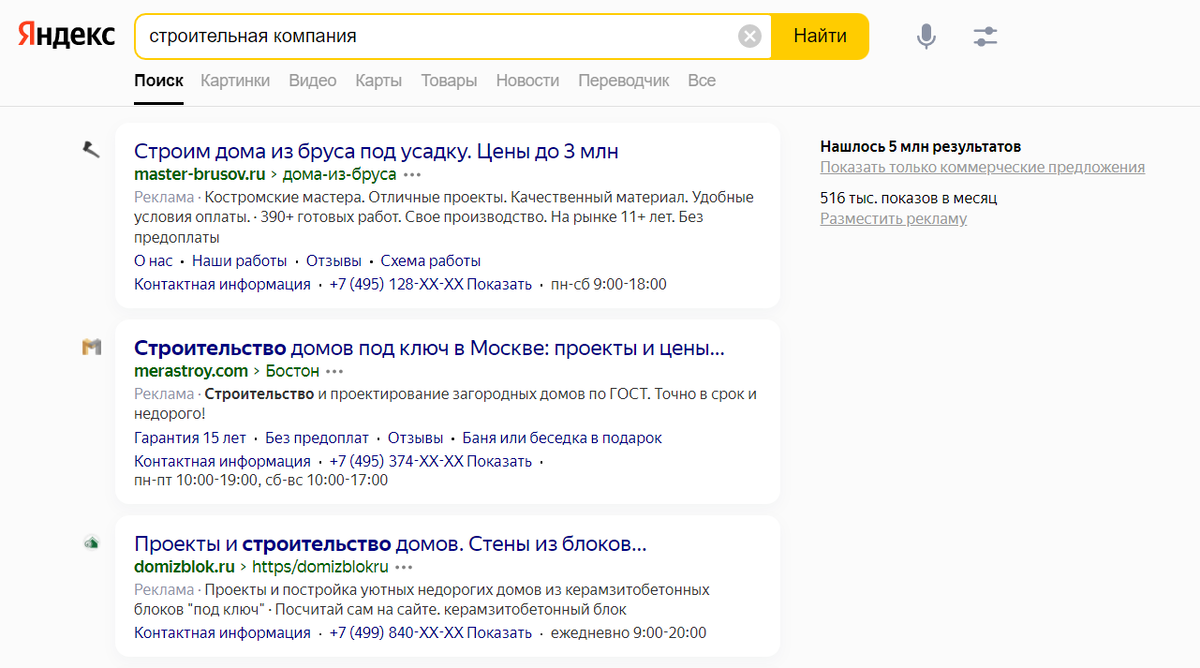Open result Строим дома из бруса под усадку
Image resolution: width=1200 pixels, height=668 pixels.
click(376, 152)
